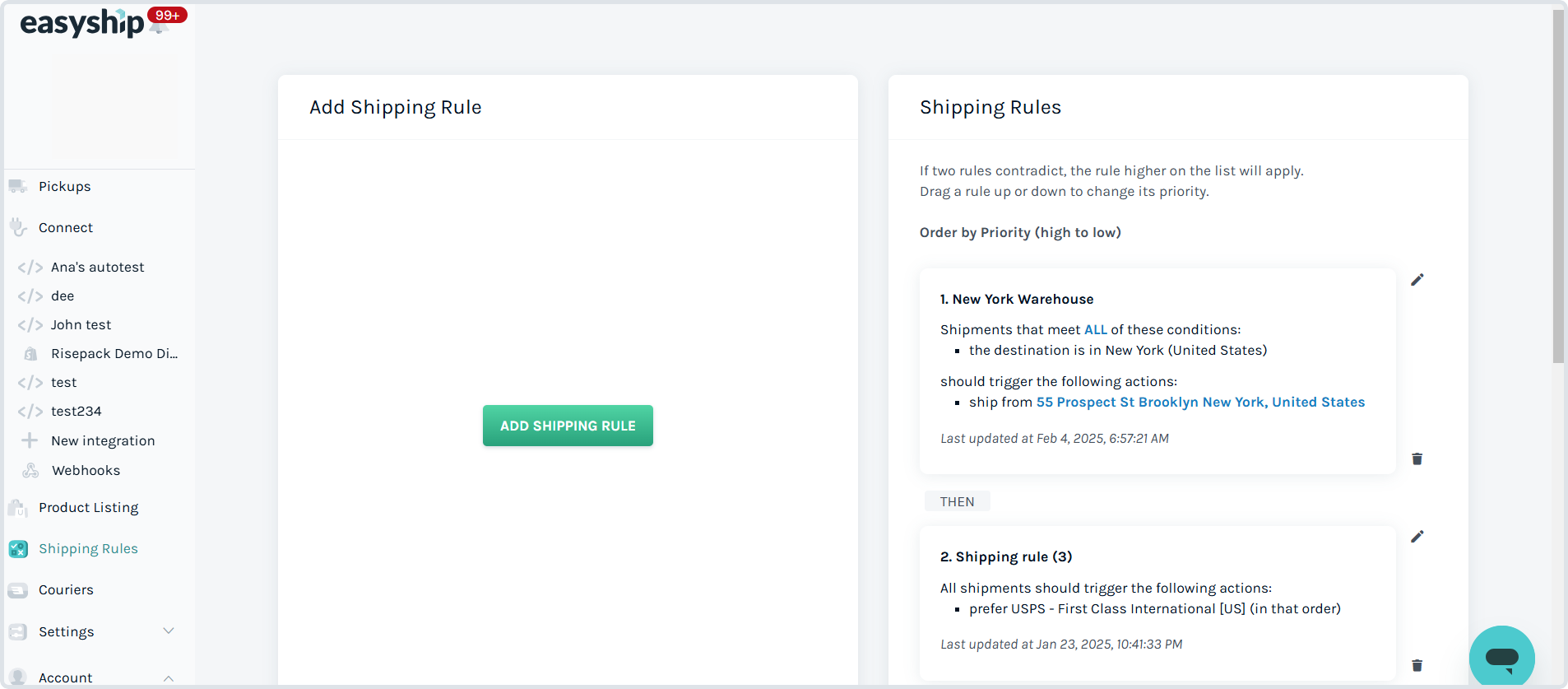Click the 'Shipping Rules' panel heading
Image resolution: width=1568 pixels, height=689 pixels.
(x=990, y=107)
